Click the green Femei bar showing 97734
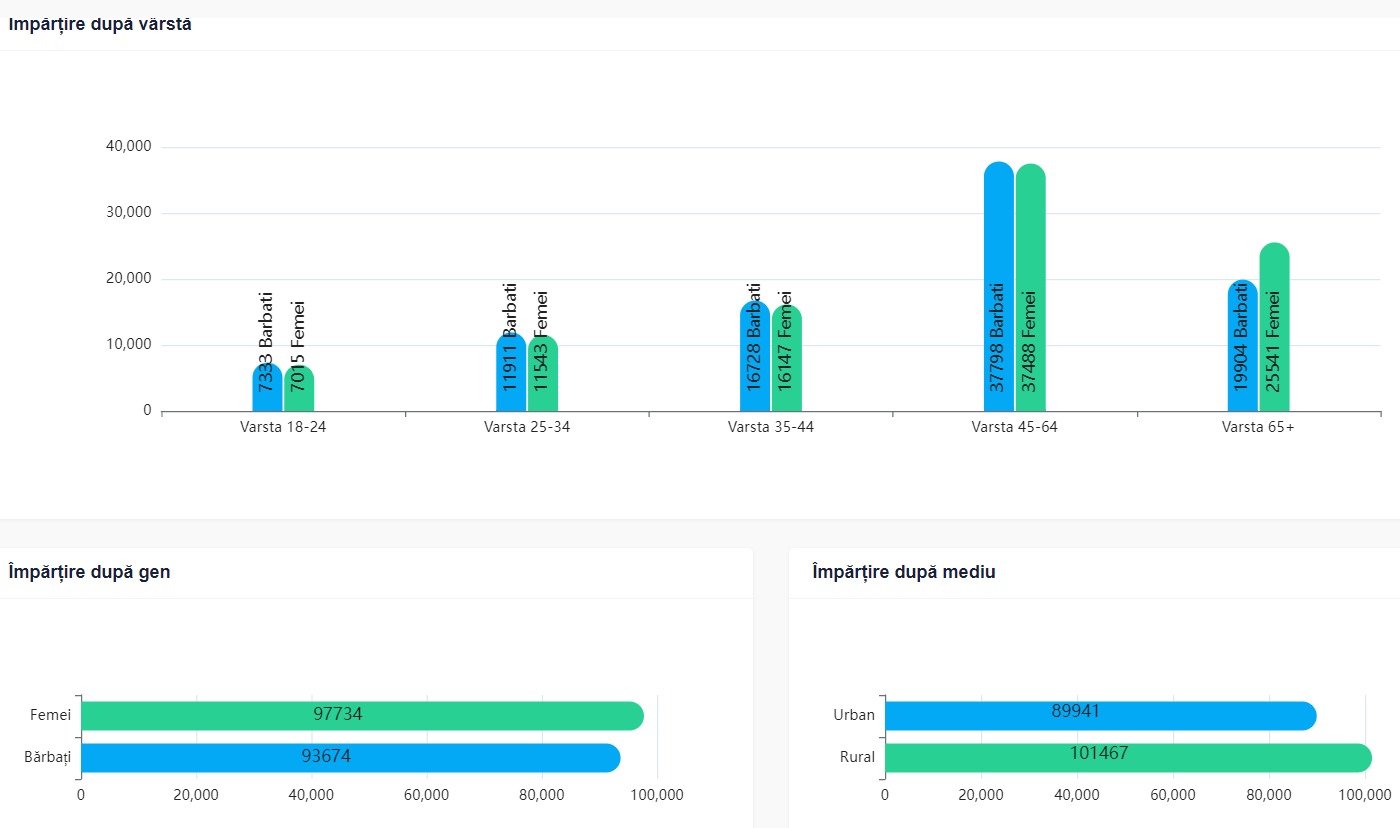The width and height of the screenshot is (1400, 828). [362, 716]
